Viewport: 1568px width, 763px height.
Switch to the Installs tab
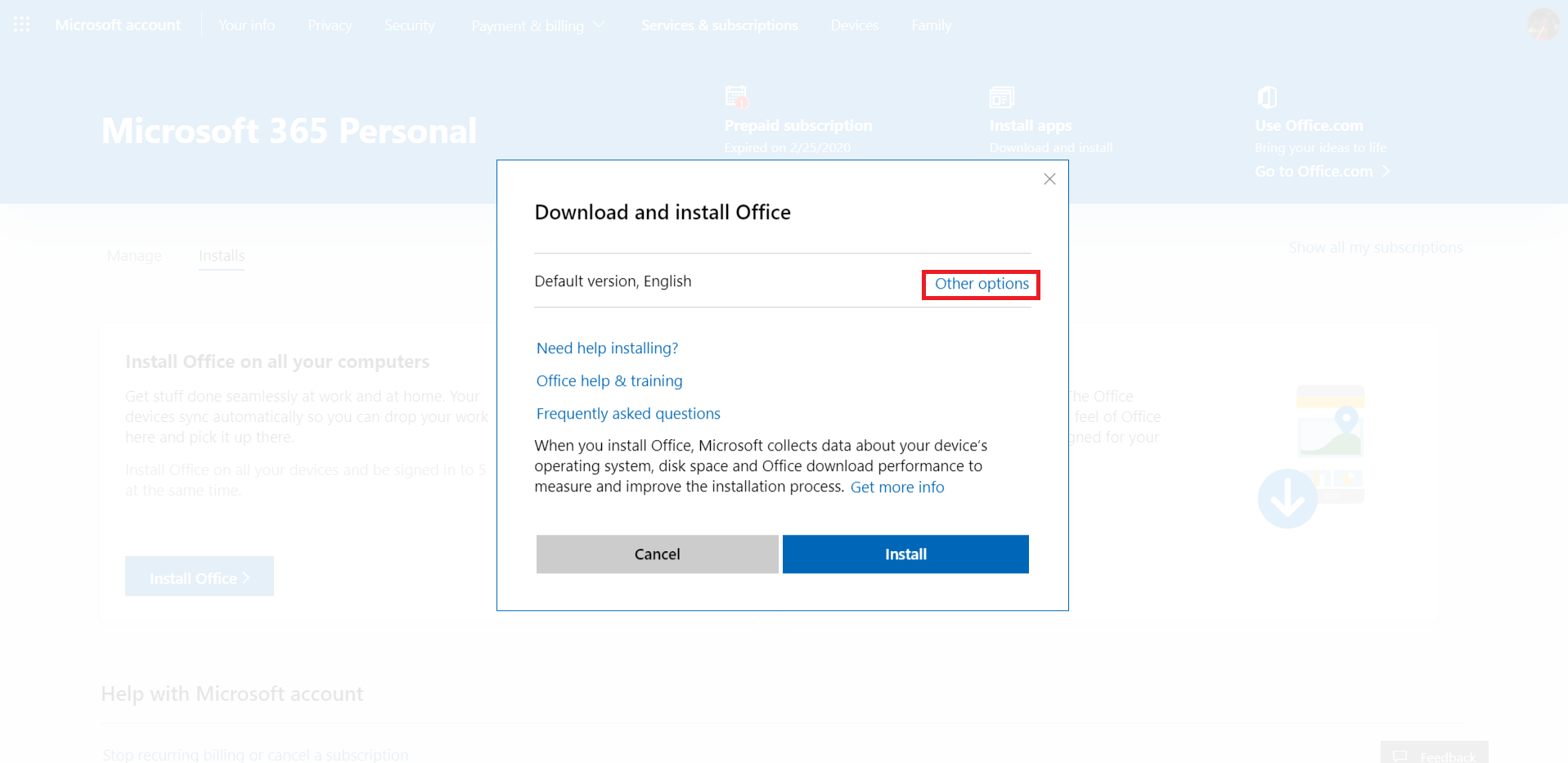pyautogui.click(x=222, y=256)
